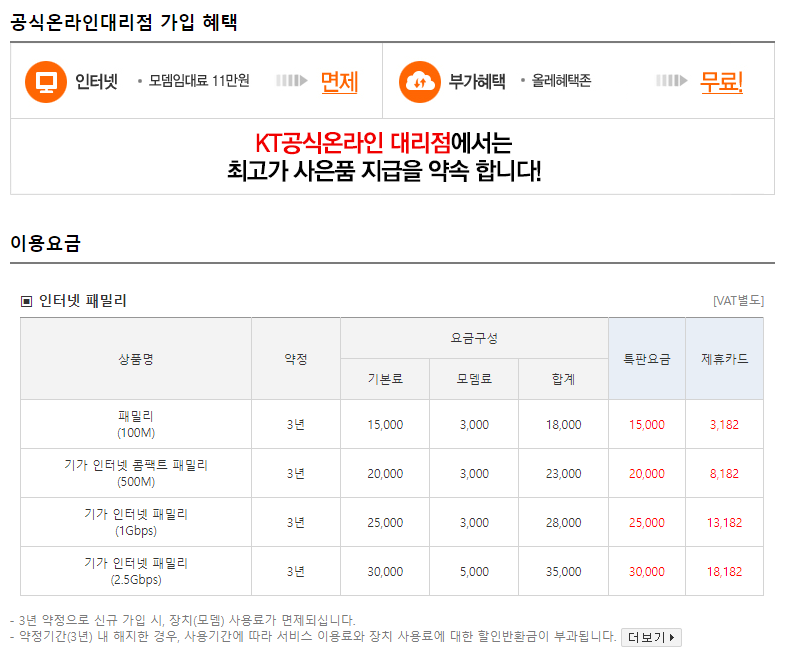786x669 pixels.
Task: Click 3년 in the 2.5Gbps row
Action: pos(296,572)
